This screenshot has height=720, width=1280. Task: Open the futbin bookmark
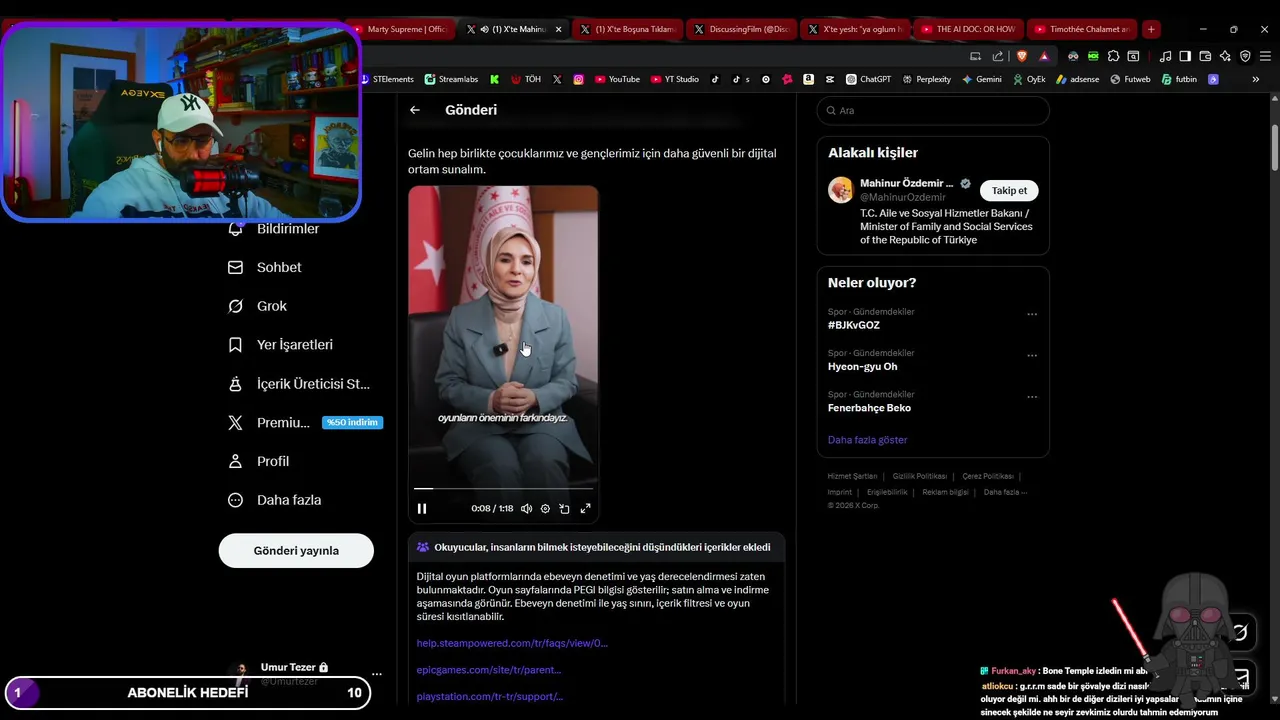click(x=1179, y=79)
